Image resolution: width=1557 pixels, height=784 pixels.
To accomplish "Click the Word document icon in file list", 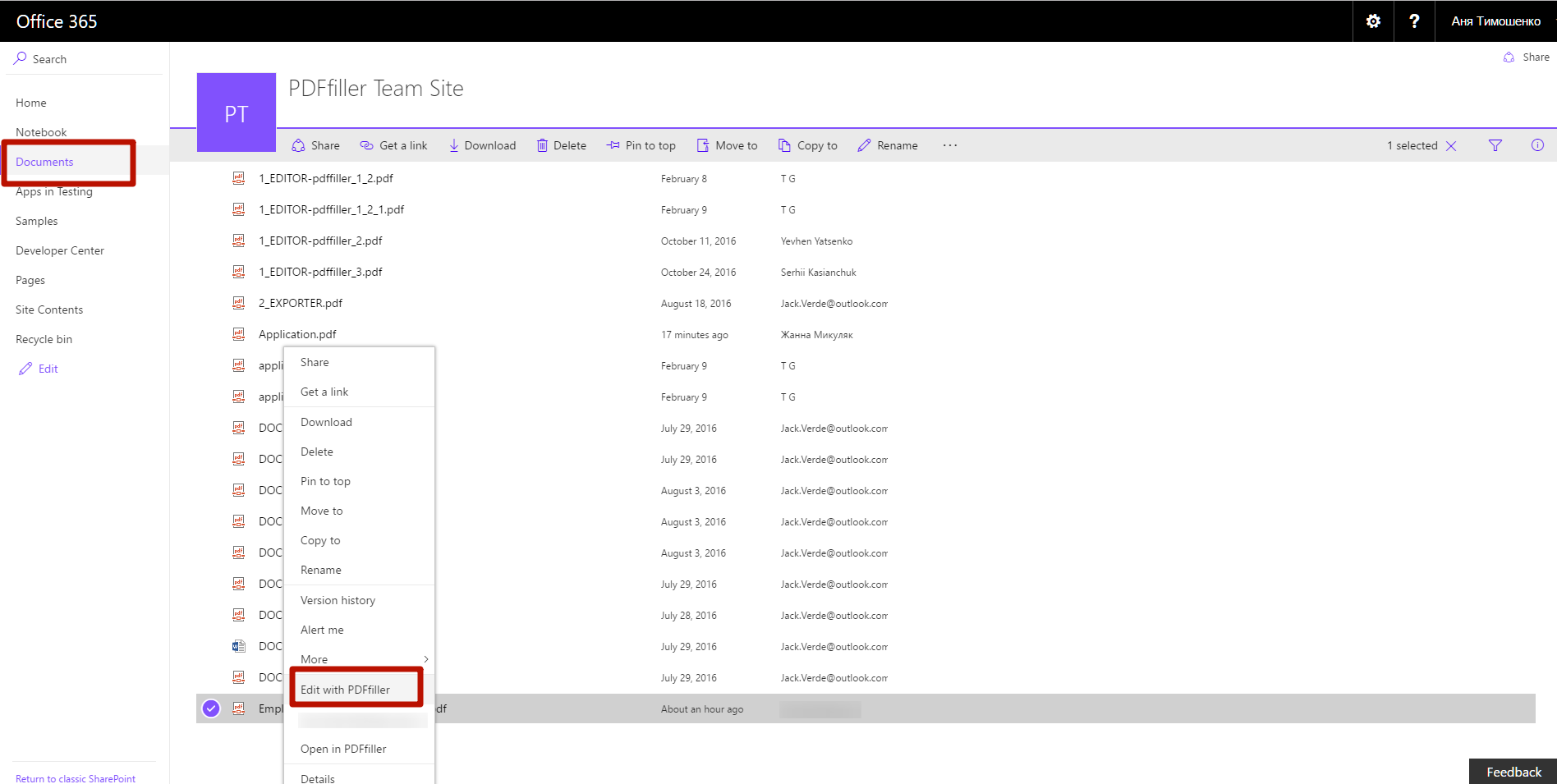I will [239, 646].
